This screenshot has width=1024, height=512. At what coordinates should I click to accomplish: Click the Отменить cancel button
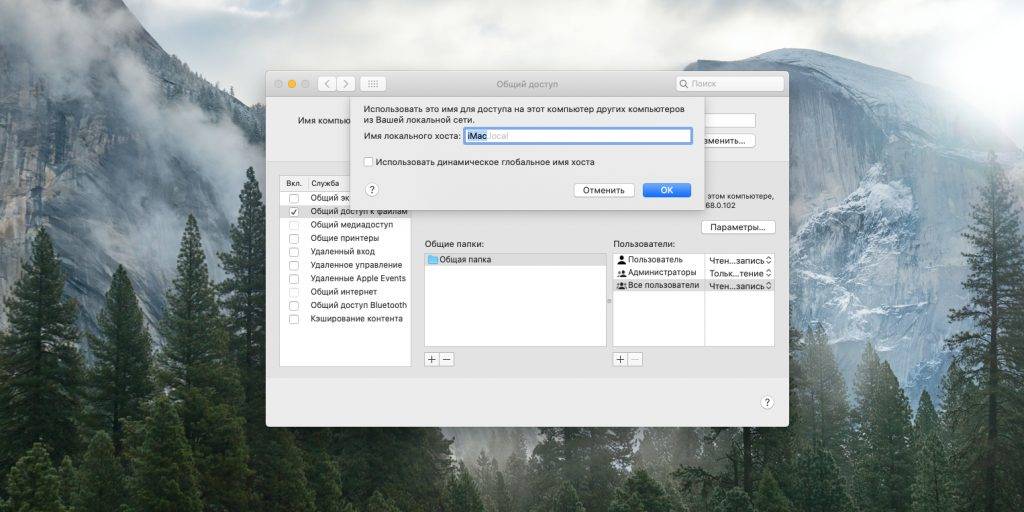click(604, 190)
